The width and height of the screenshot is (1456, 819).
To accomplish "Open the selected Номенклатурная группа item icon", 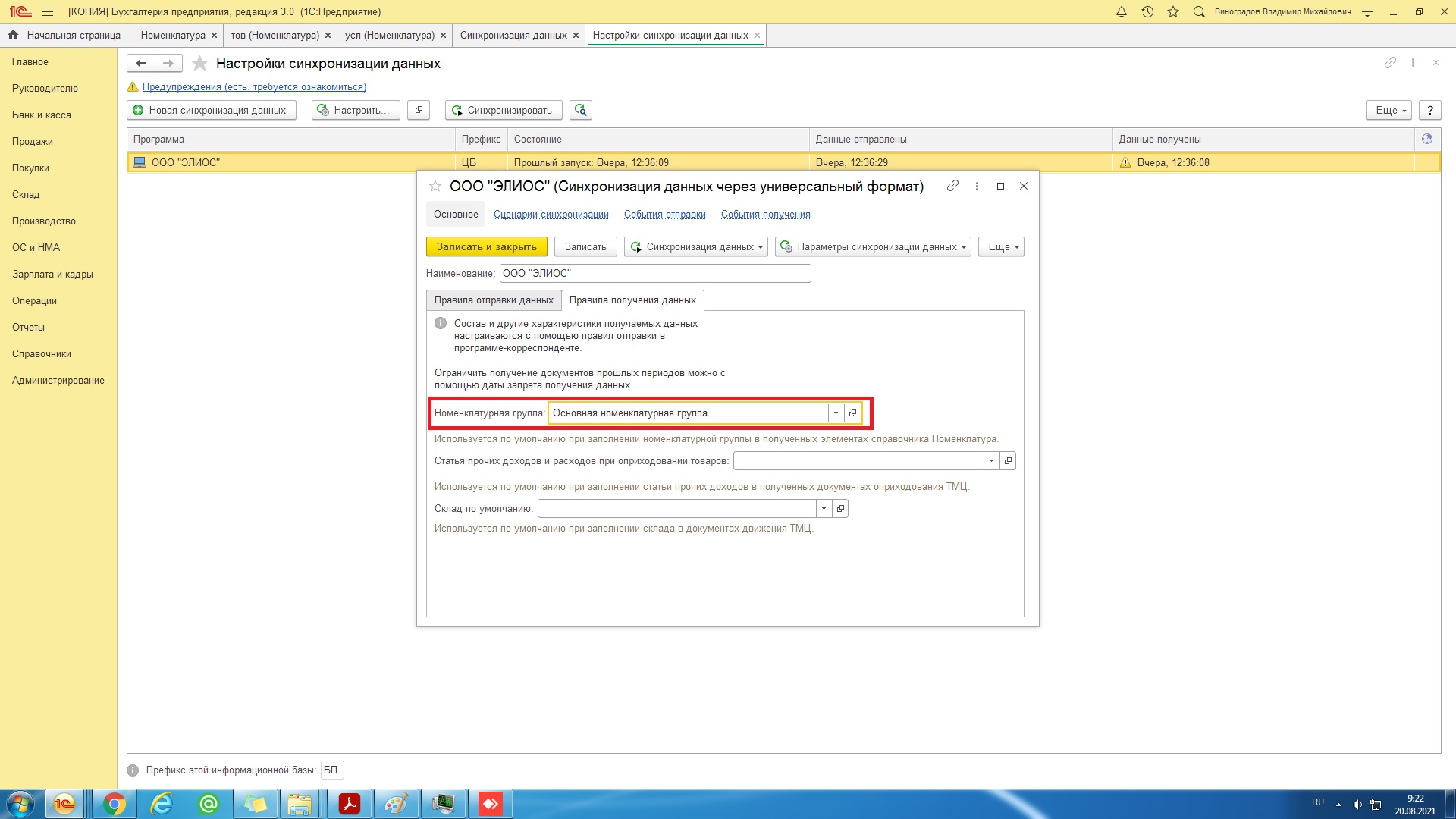I will (852, 413).
